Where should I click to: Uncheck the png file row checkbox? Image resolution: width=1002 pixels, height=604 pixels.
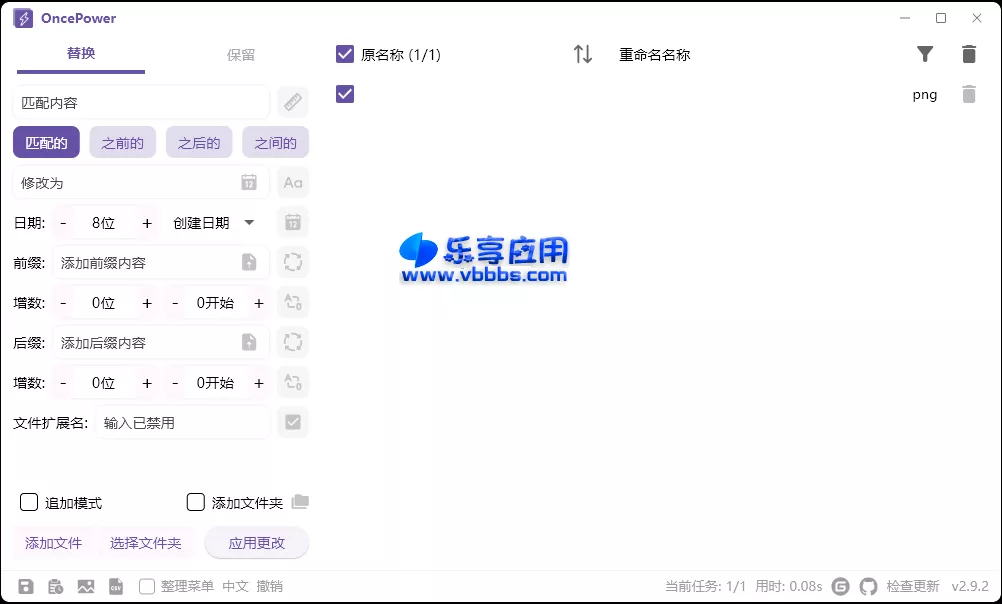(x=345, y=94)
